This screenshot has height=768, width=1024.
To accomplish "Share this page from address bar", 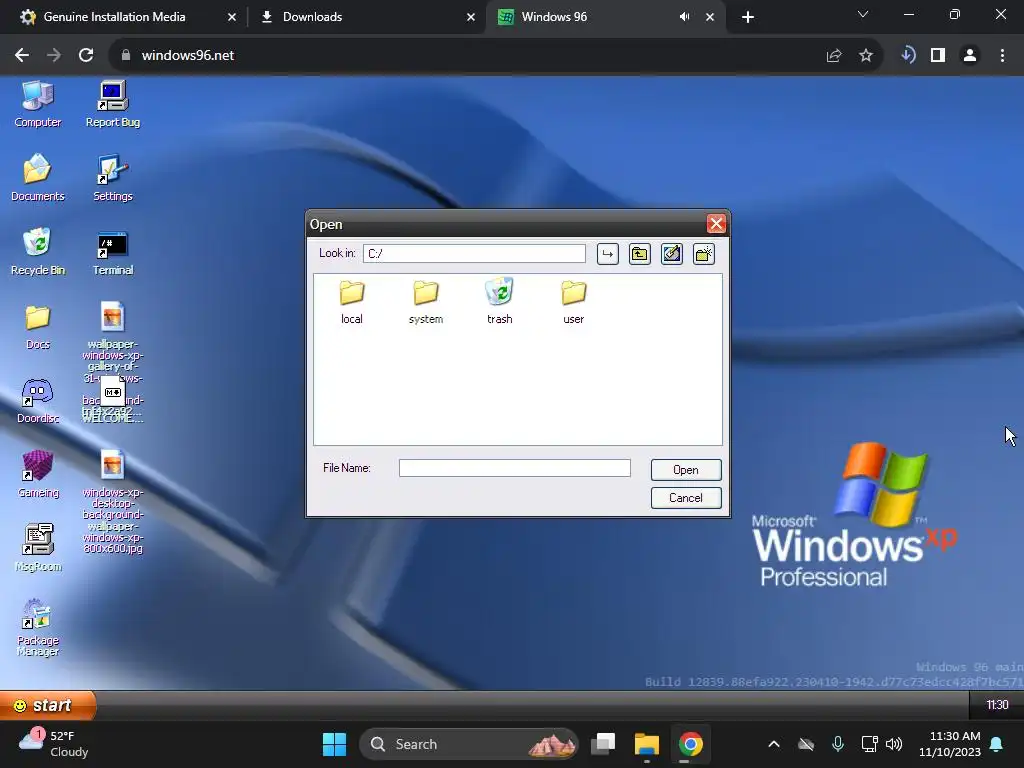I will pyautogui.click(x=834, y=56).
